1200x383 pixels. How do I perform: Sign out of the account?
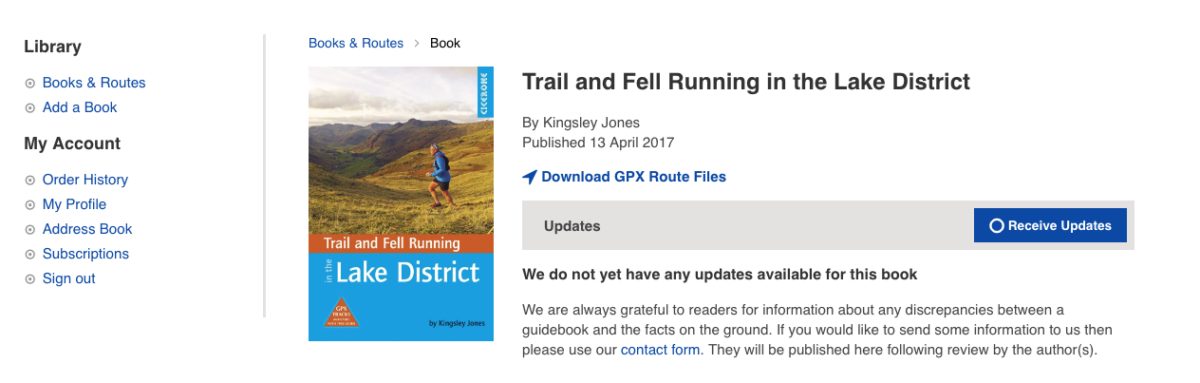[x=69, y=279]
